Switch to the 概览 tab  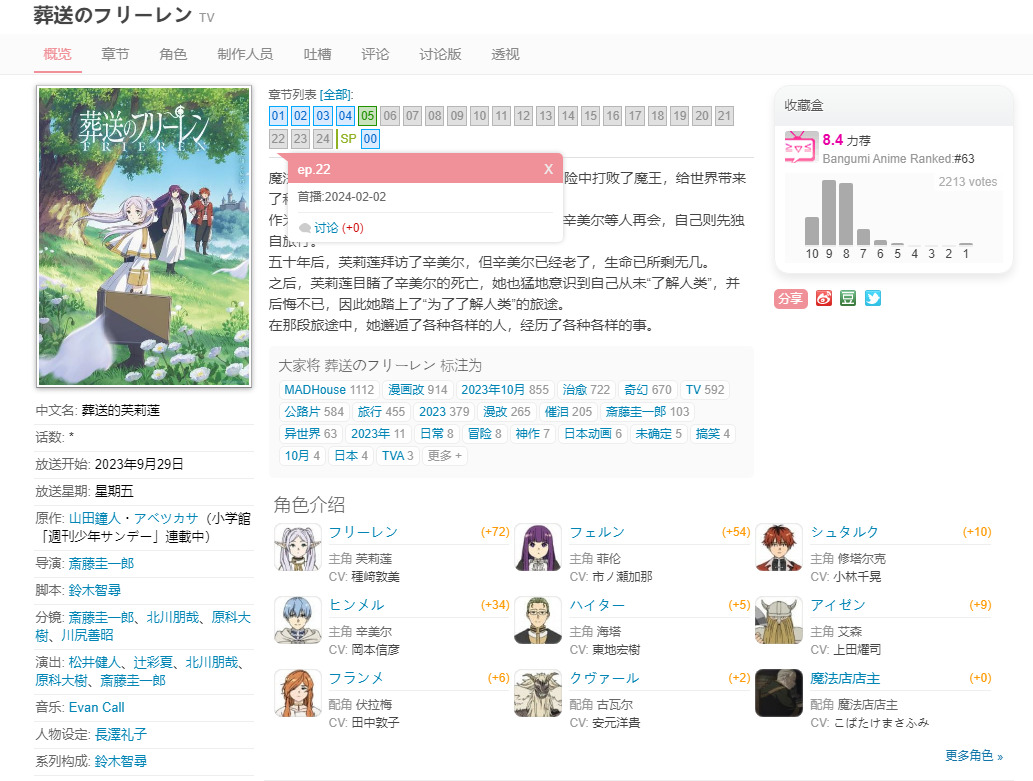pos(57,54)
